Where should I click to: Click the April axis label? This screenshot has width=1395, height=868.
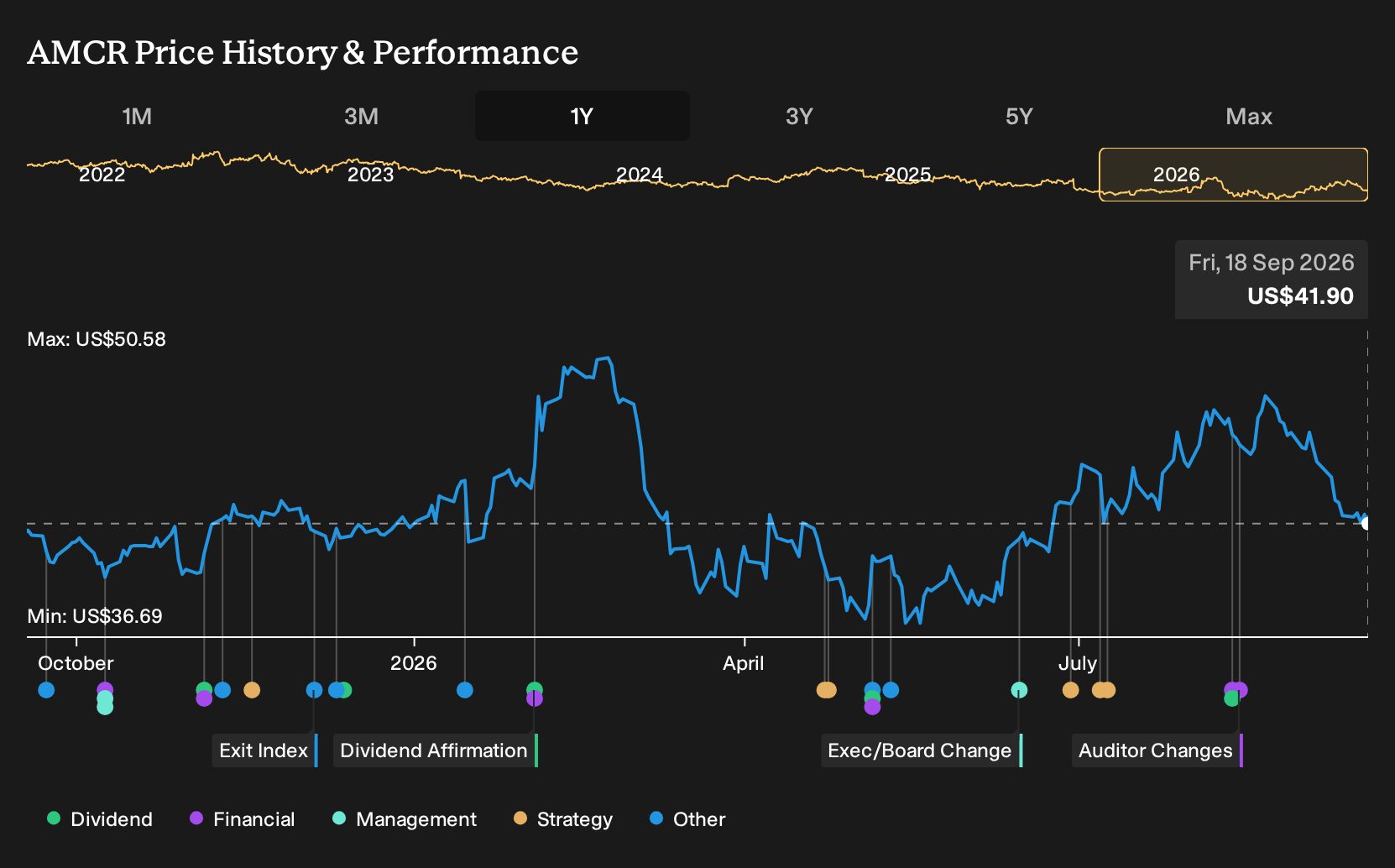coord(744,663)
